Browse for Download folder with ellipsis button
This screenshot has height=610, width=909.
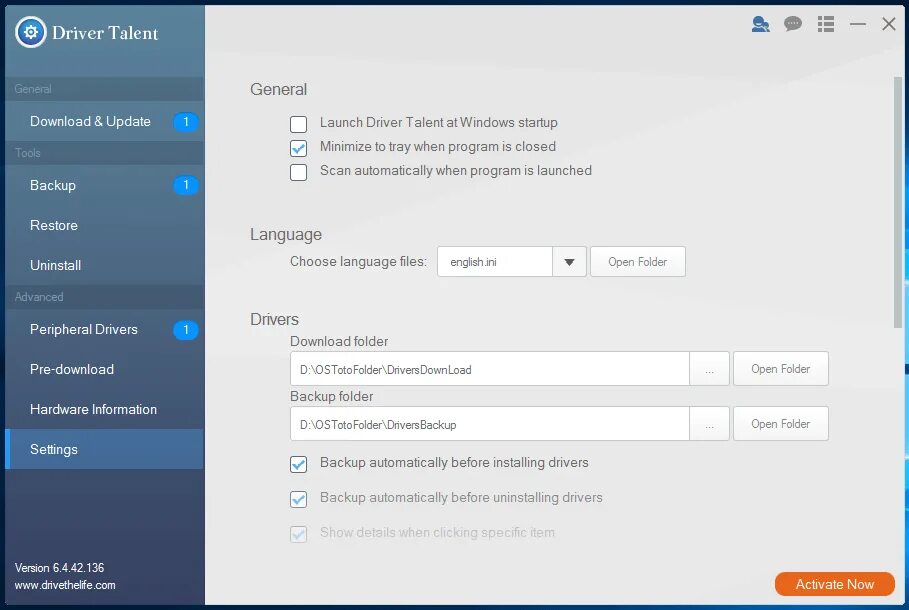(709, 369)
